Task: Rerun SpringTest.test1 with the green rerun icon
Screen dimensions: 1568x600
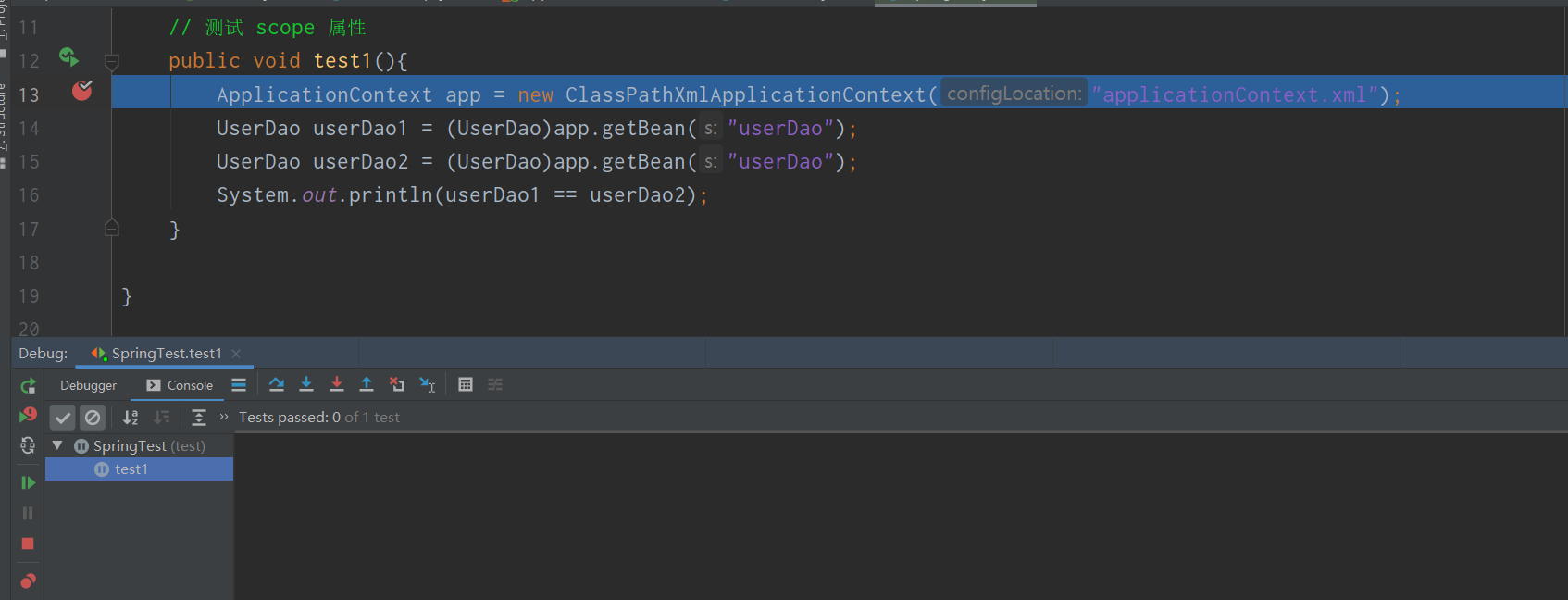Action: (28, 386)
